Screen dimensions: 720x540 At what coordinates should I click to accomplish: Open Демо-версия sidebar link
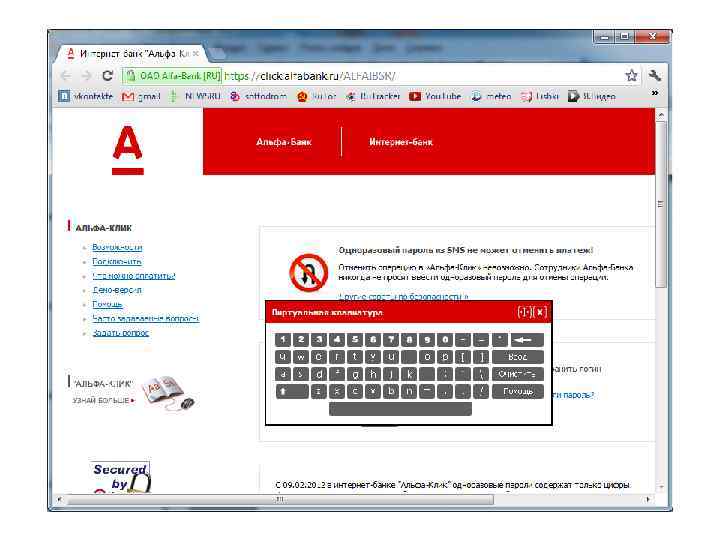117,290
